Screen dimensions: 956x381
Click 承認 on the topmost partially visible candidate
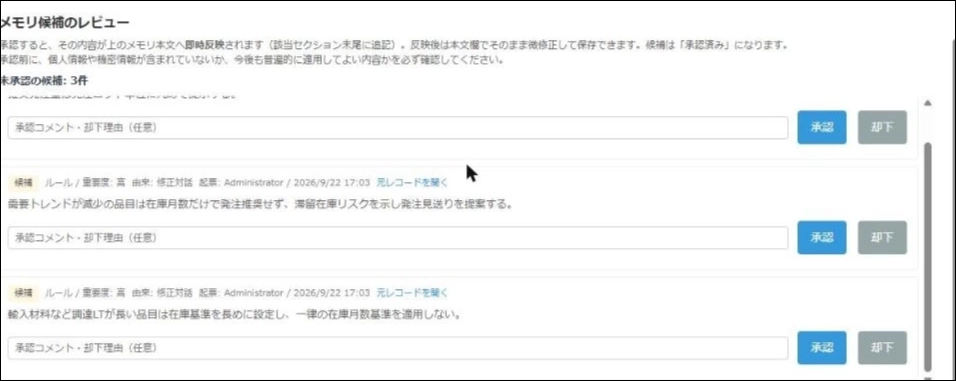pos(821,127)
